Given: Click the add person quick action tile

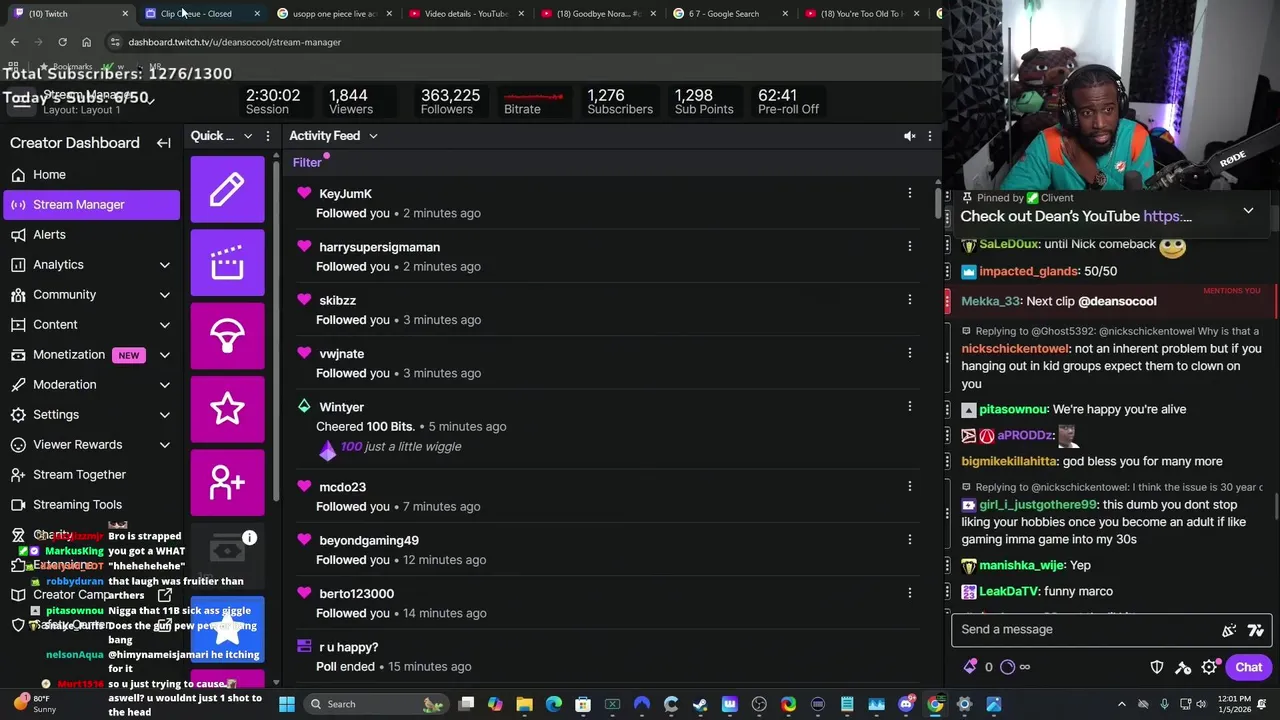Looking at the screenshot, I should click(x=228, y=483).
